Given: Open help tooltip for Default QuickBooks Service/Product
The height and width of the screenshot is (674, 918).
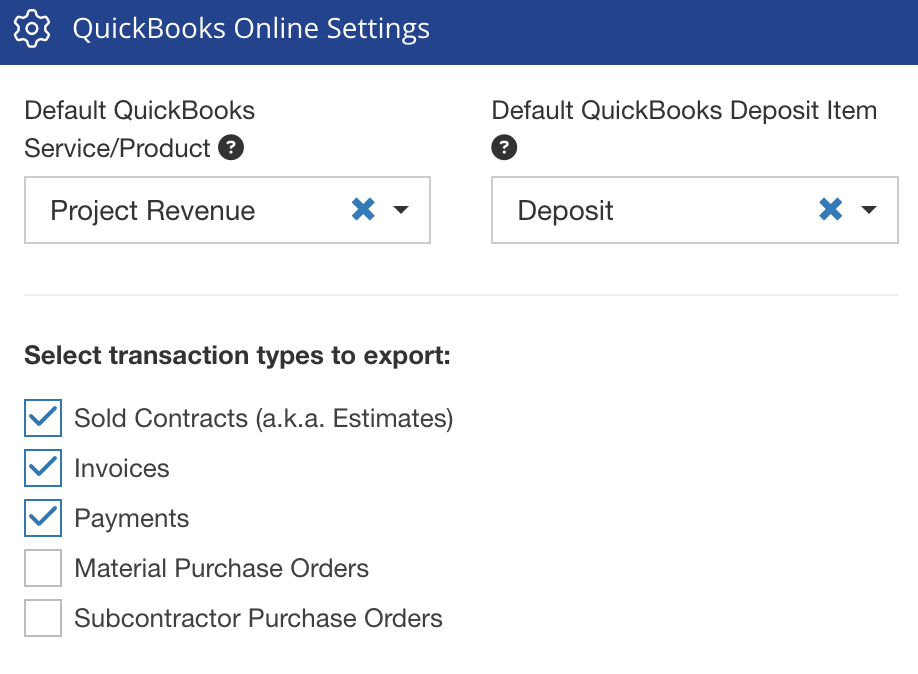Looking at the screenshot, I should (x=231, y=147).
